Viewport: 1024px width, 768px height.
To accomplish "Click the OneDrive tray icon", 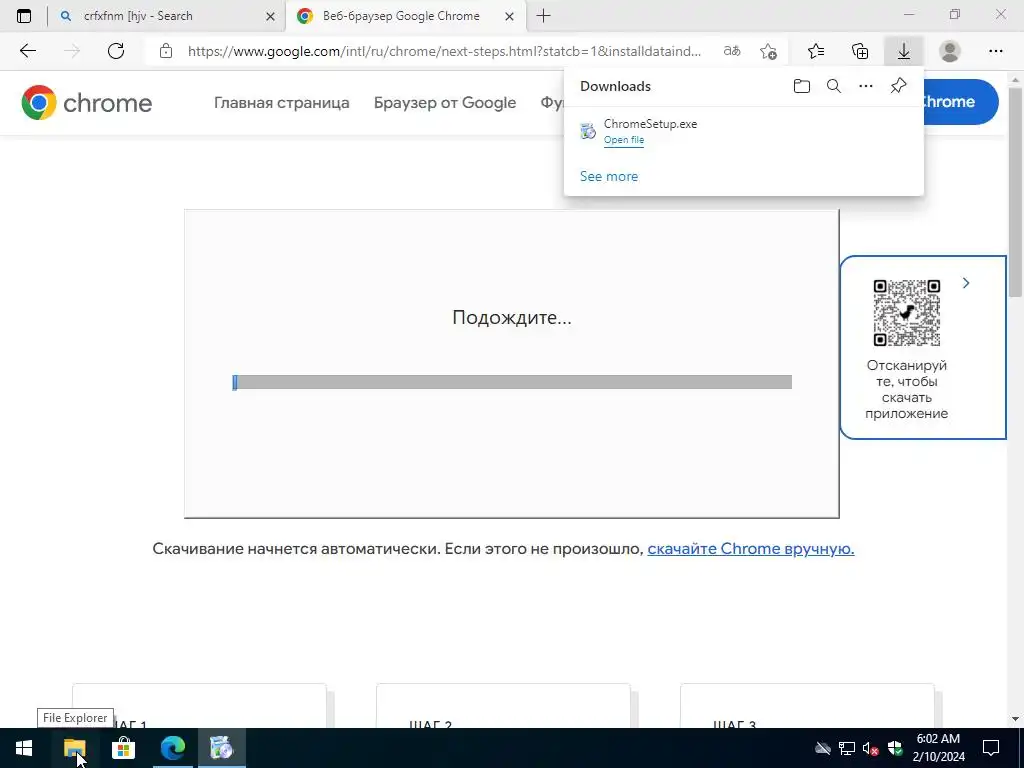I will click(823, 748).
